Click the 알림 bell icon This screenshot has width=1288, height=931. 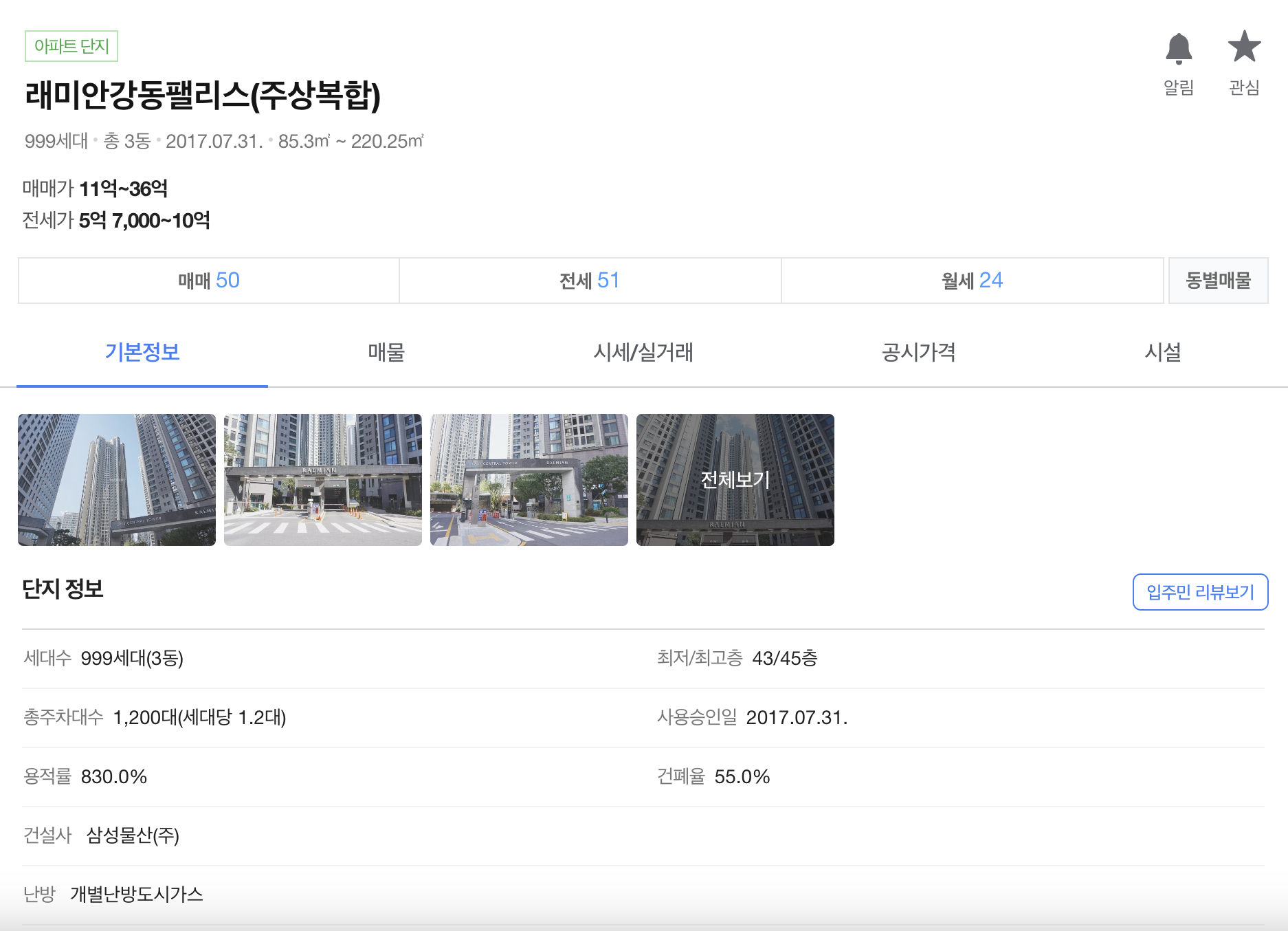1179,49
